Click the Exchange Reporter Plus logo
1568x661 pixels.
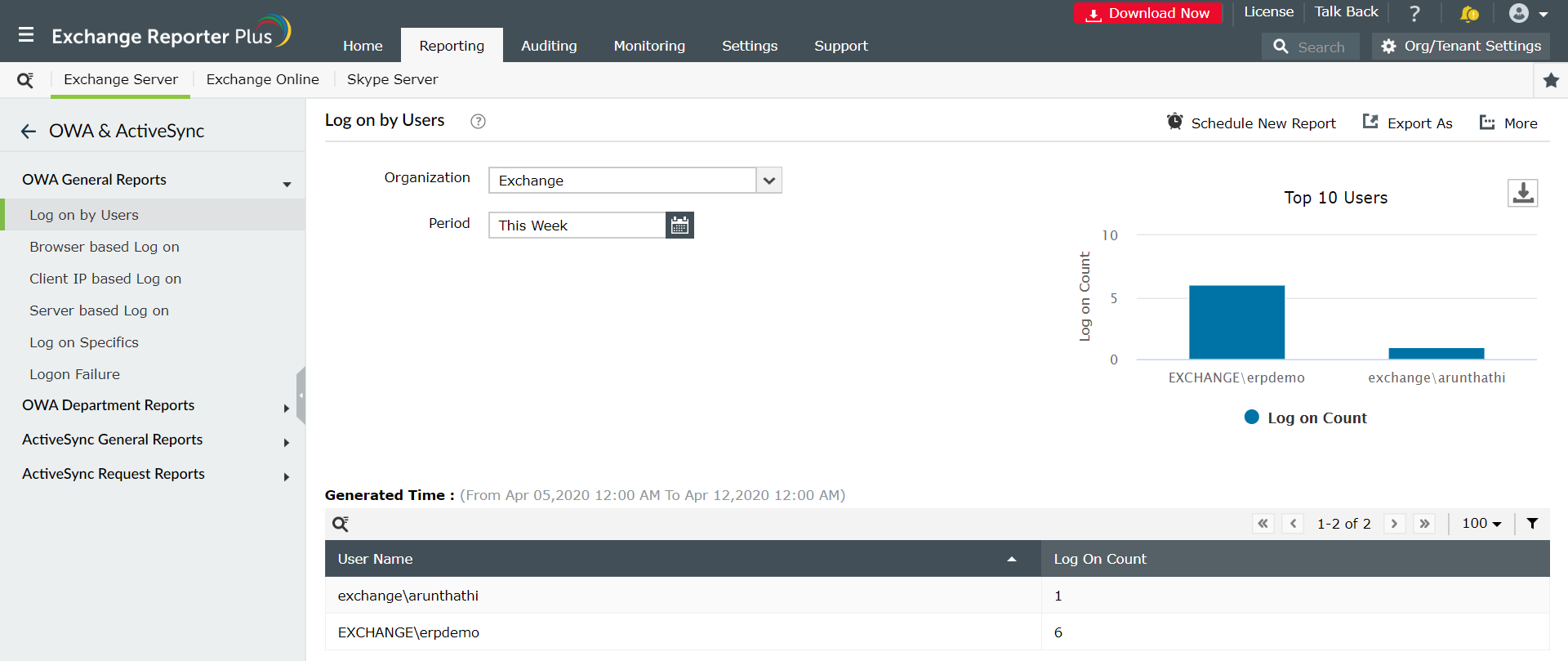coord(171,34)
